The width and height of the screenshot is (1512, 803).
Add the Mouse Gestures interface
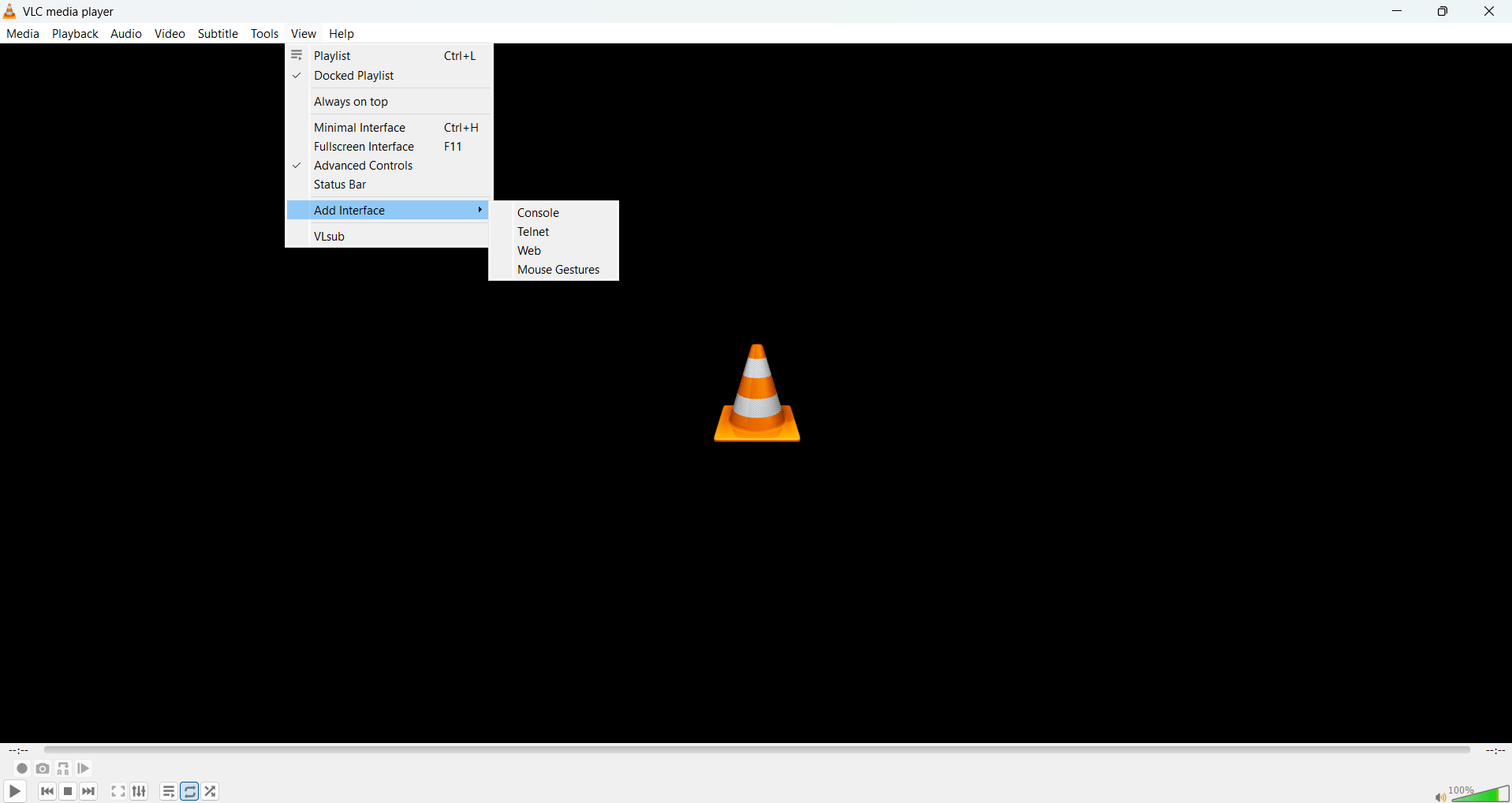(x=554, y=270)
